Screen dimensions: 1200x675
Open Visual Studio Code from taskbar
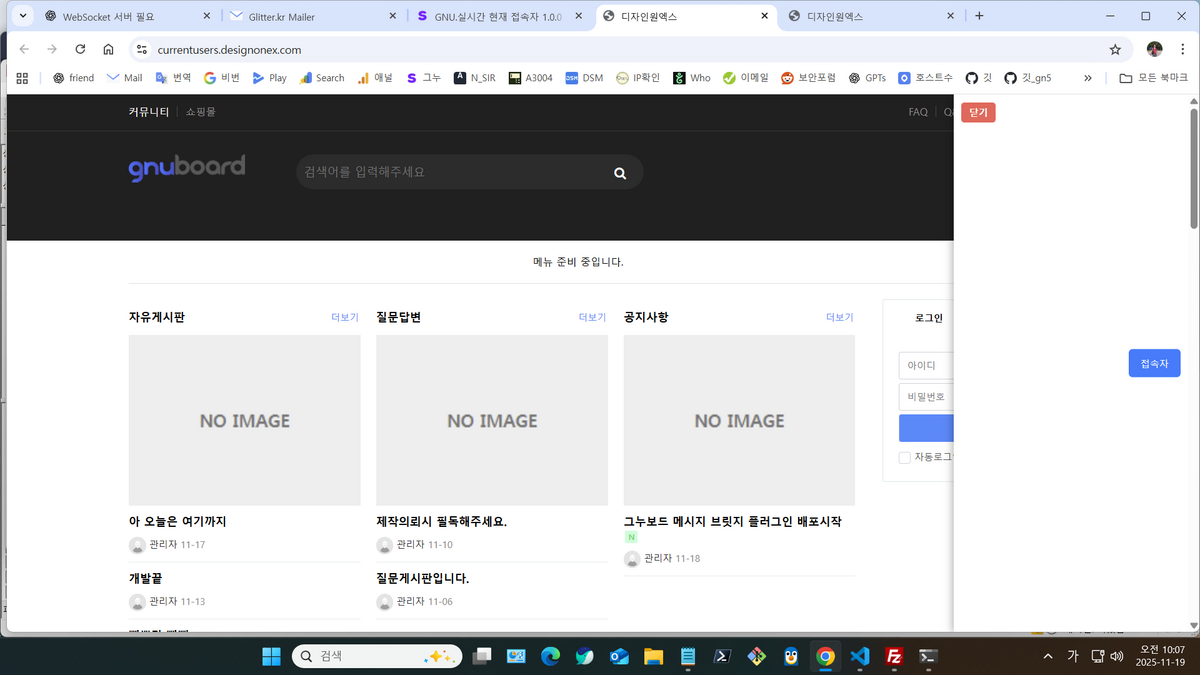click(860, 657)
